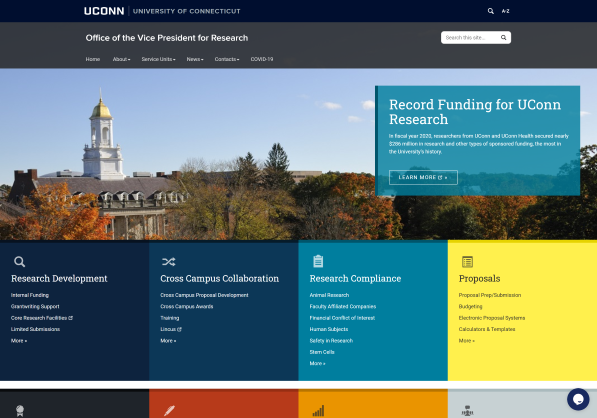Focus the Search this site field

point(470,38)
